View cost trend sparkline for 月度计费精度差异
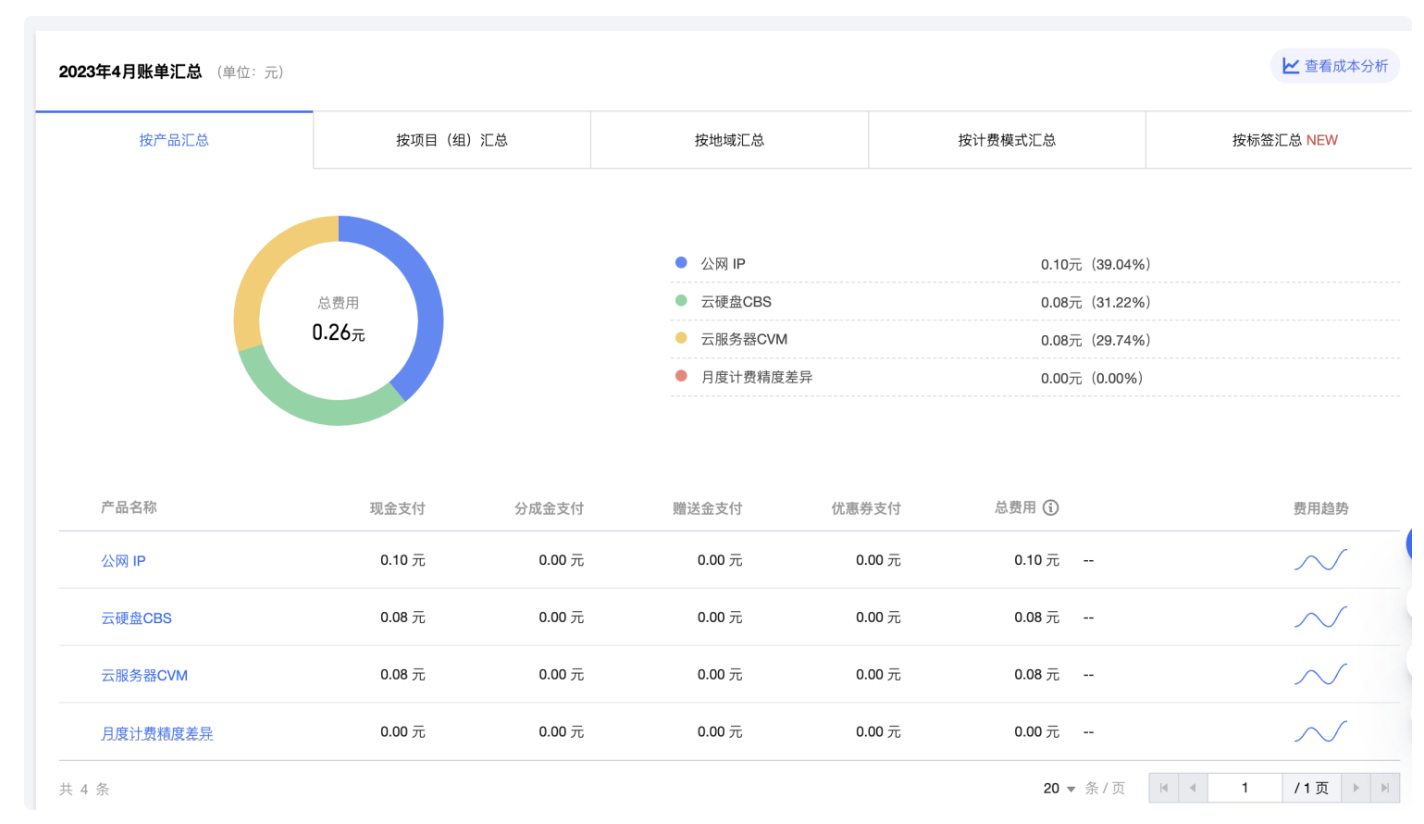 tap(1321, 732)
